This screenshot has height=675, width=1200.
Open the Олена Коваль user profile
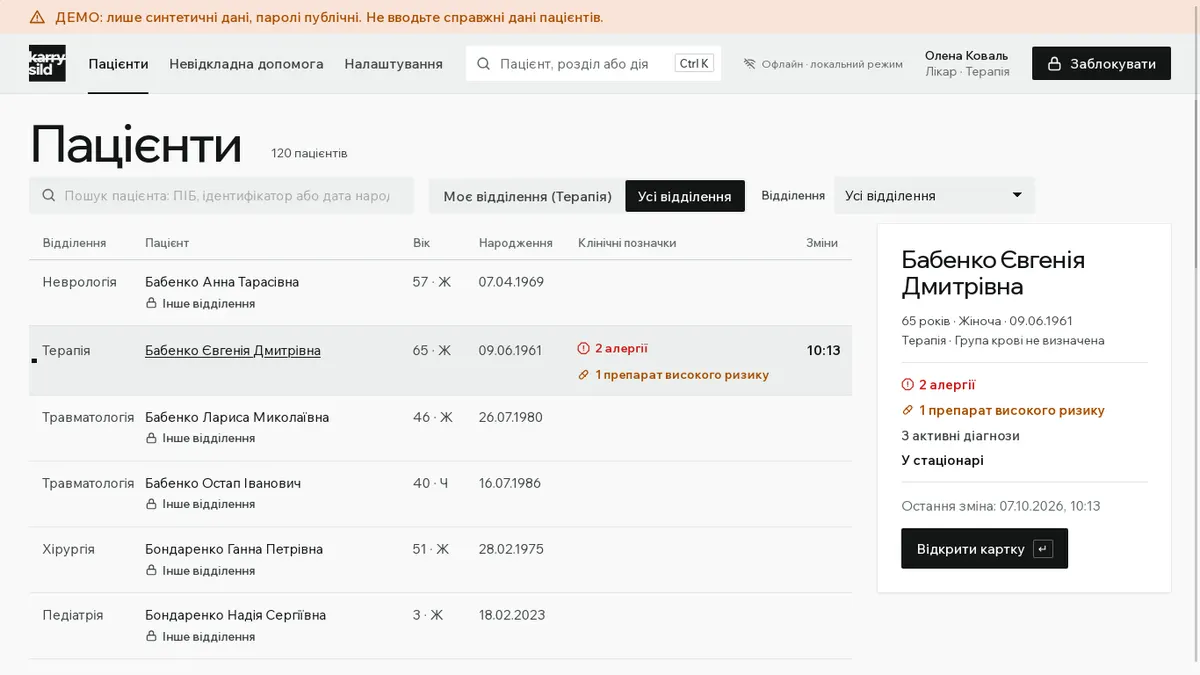(967, 64)
